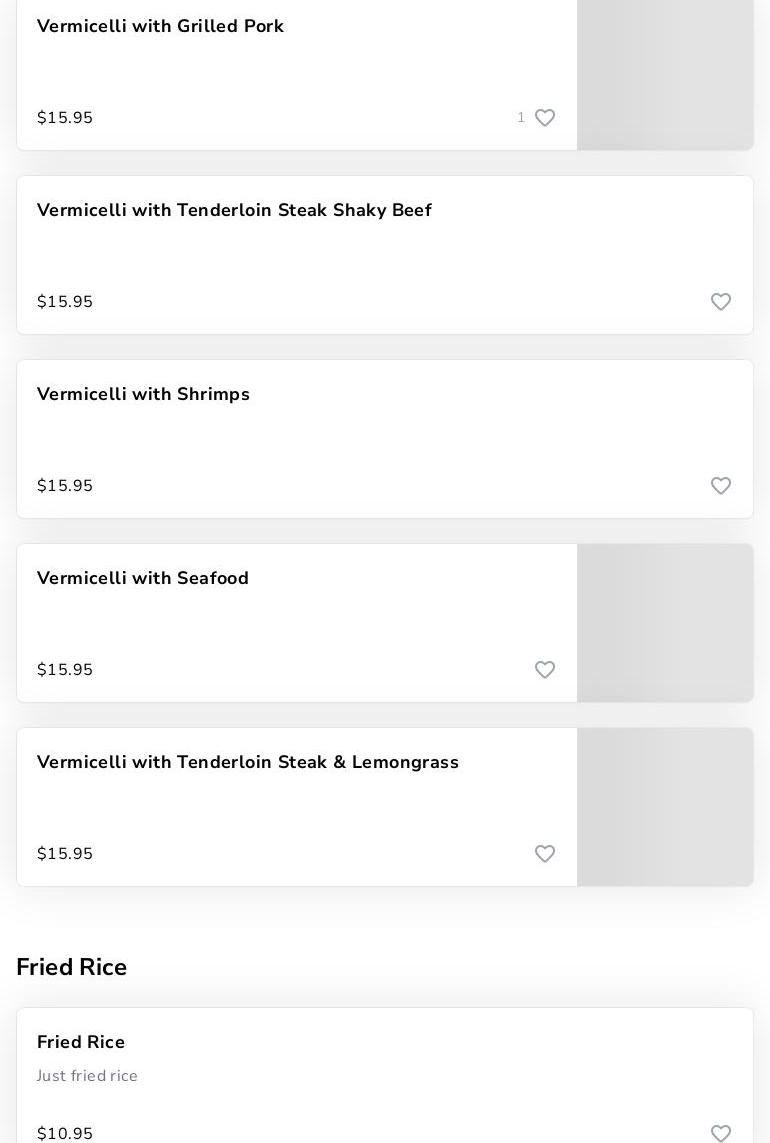View Vermicelli with Grilled Pork photo
Screen dimensions: 770x1143
665,75
